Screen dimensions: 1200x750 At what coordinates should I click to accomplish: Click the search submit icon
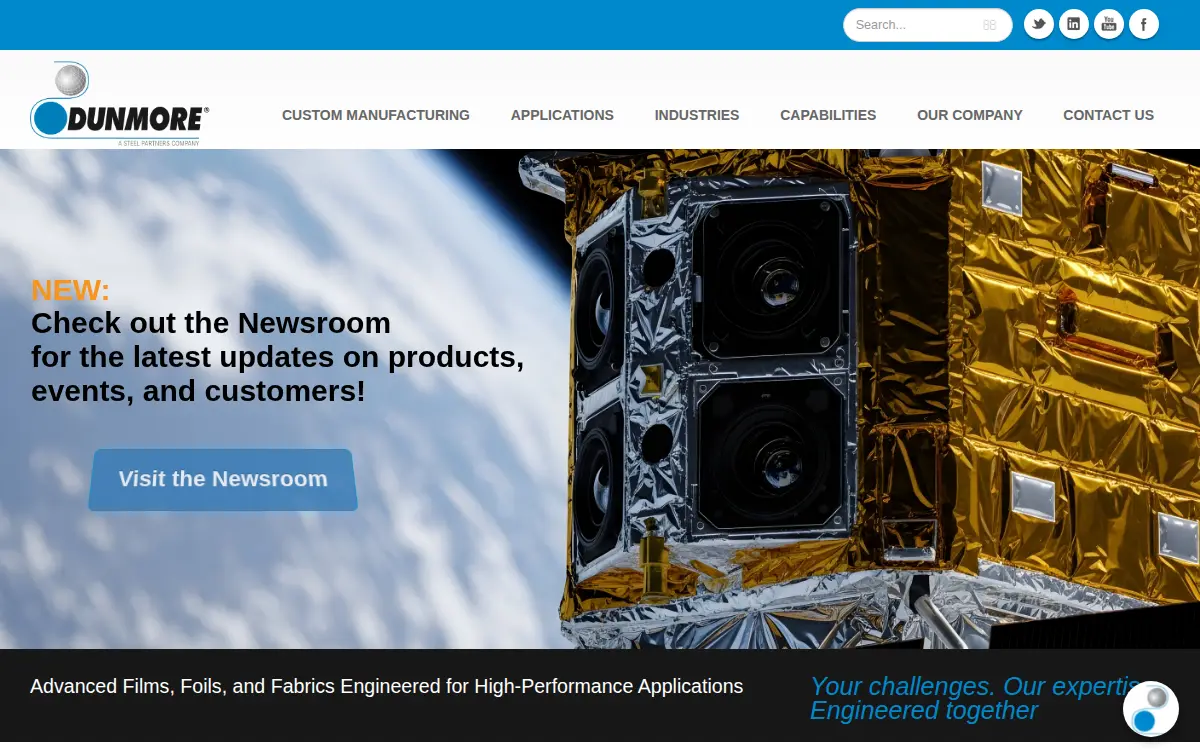click(x=990, y=25)
